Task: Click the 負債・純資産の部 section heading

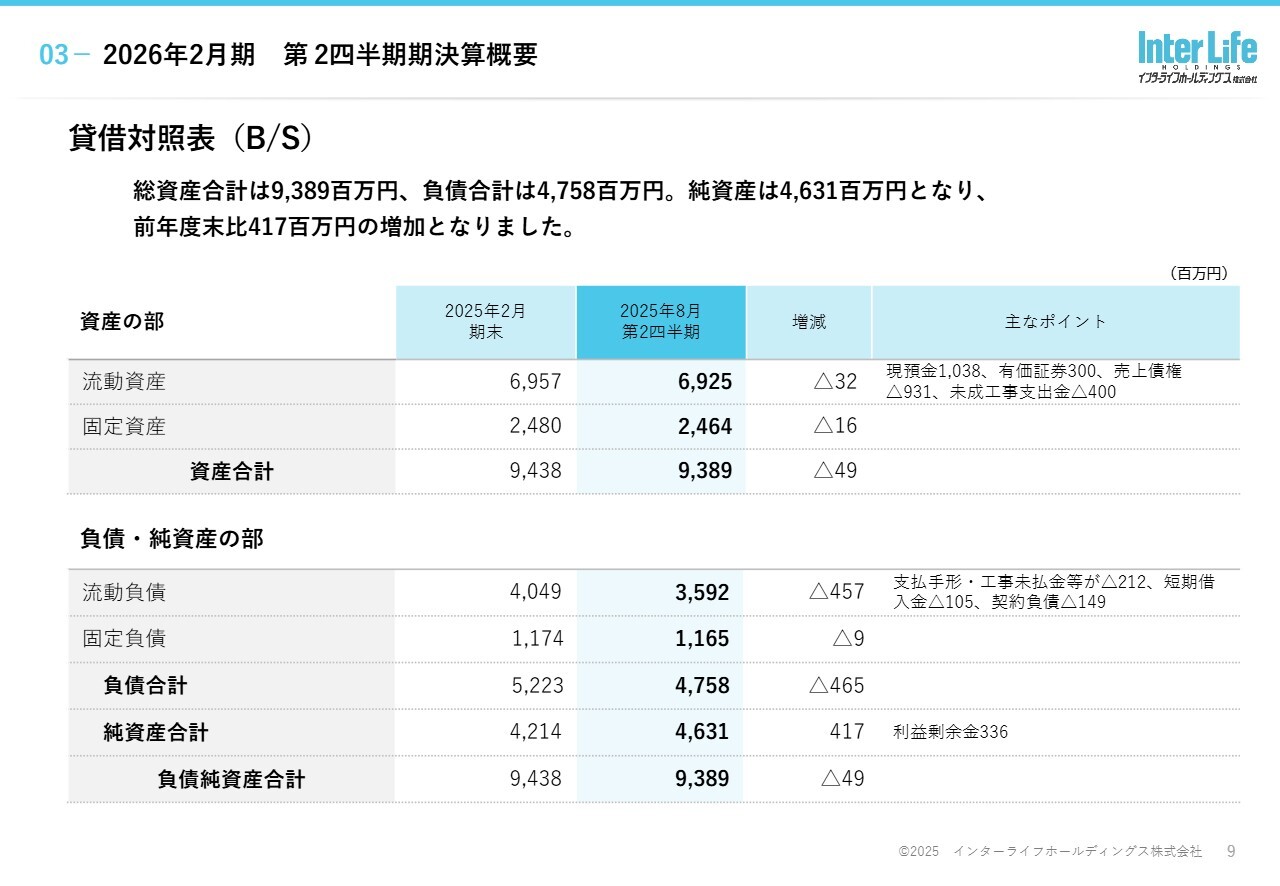Action: coord(172,540)
